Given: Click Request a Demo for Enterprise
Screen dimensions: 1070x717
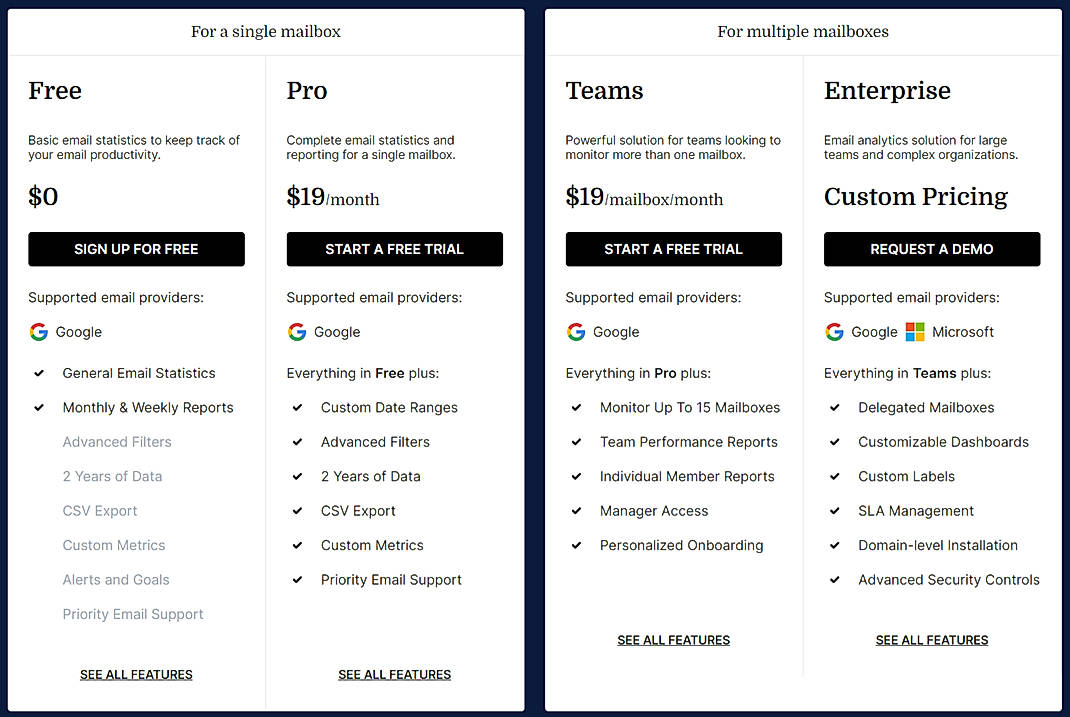Looking at the screenshot, I should [931, 249].
